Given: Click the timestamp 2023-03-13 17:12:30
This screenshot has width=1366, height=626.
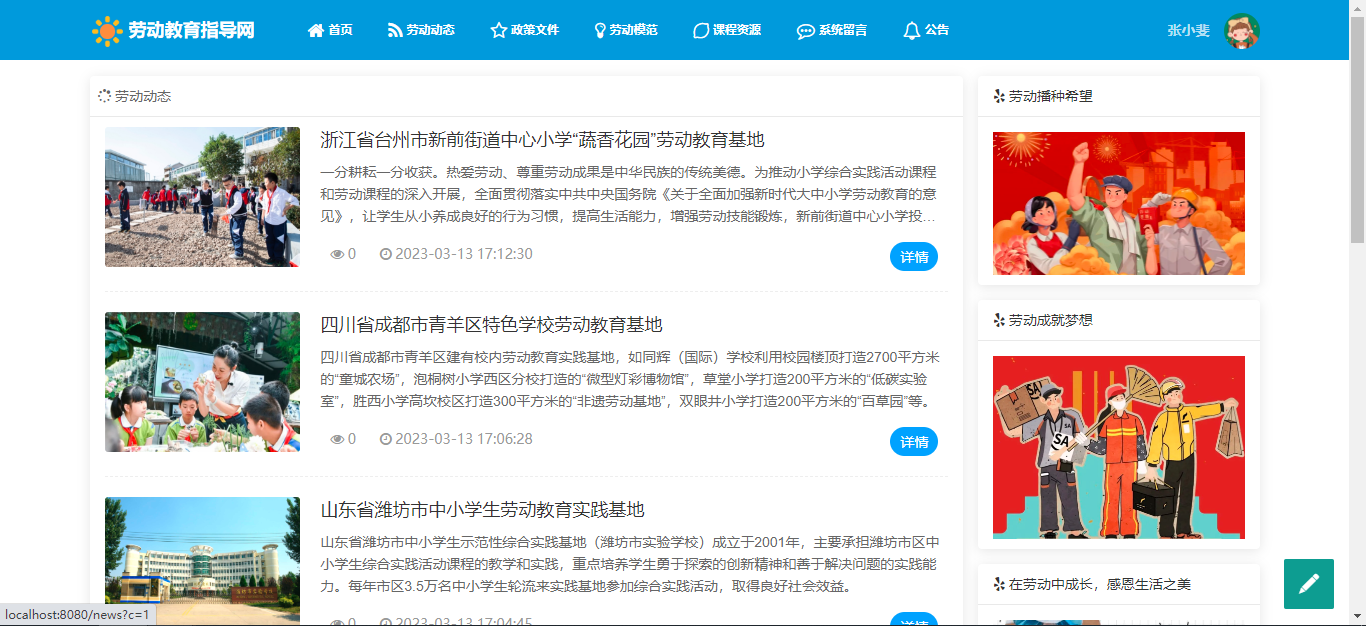Looking at the screenshot, I should click(x=464, y=254).
